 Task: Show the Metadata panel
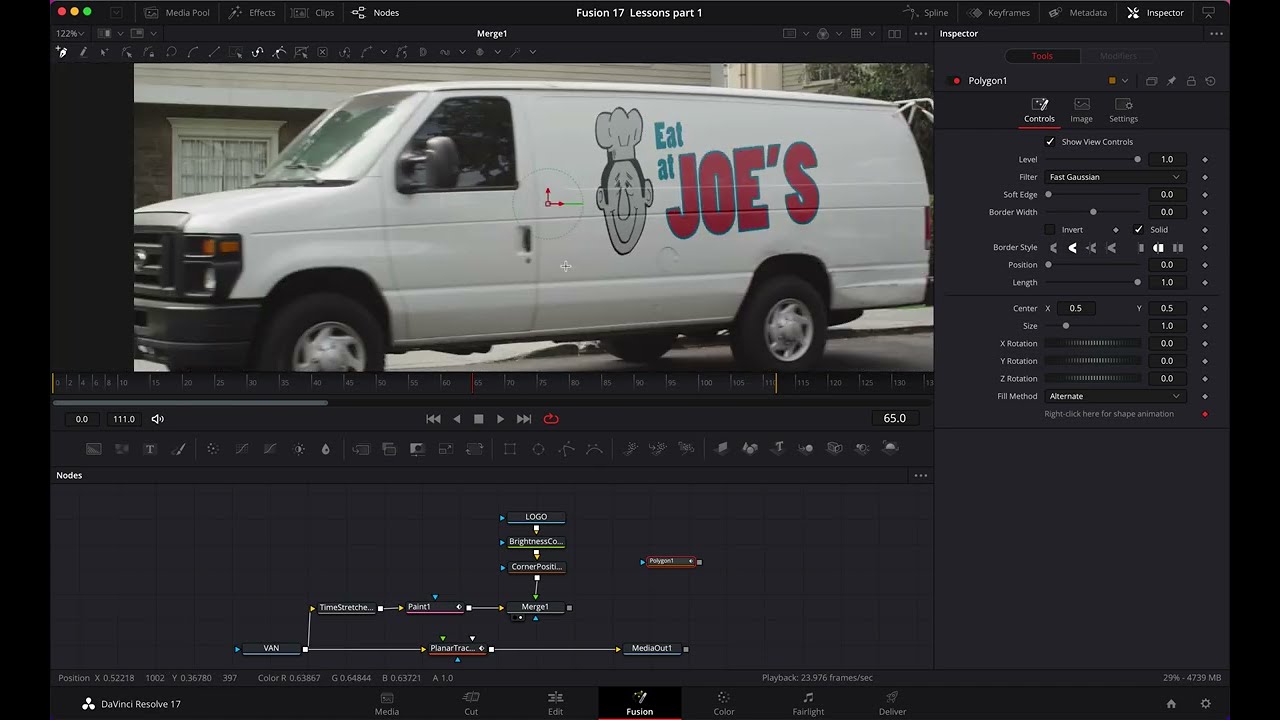coord(1078,13)
